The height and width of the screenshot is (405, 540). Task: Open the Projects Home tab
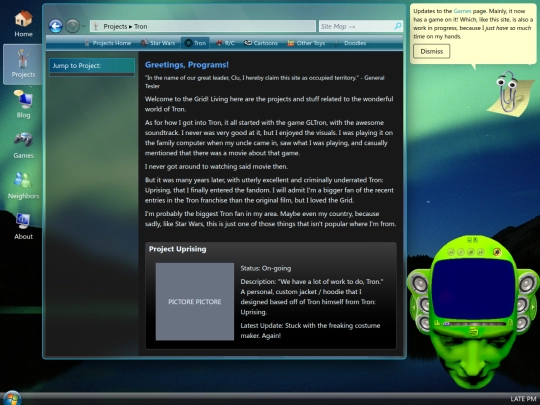(x=107, y=43)
